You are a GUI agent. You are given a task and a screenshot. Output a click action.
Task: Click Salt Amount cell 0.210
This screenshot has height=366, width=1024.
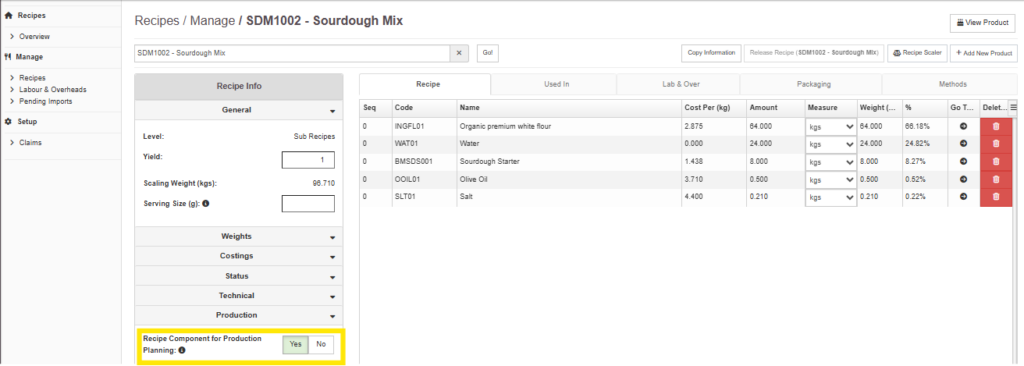775,196
